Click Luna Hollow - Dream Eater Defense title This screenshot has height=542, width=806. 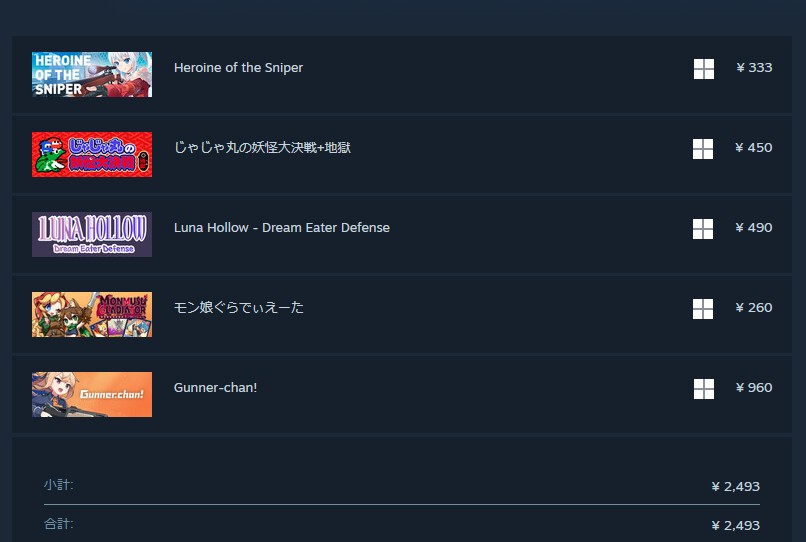[x=282, y=227]
